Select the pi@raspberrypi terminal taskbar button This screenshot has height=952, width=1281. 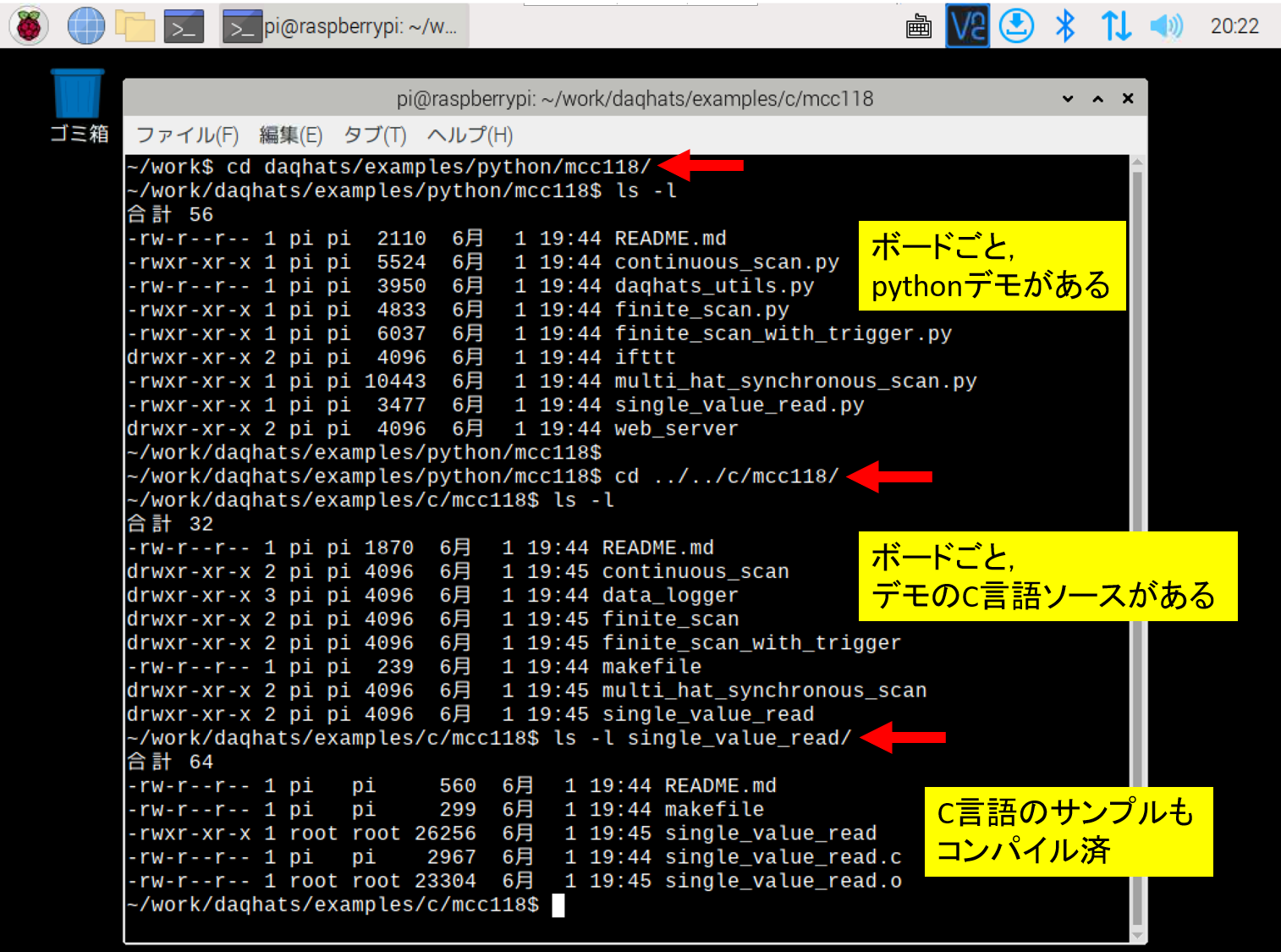[344, 26]
